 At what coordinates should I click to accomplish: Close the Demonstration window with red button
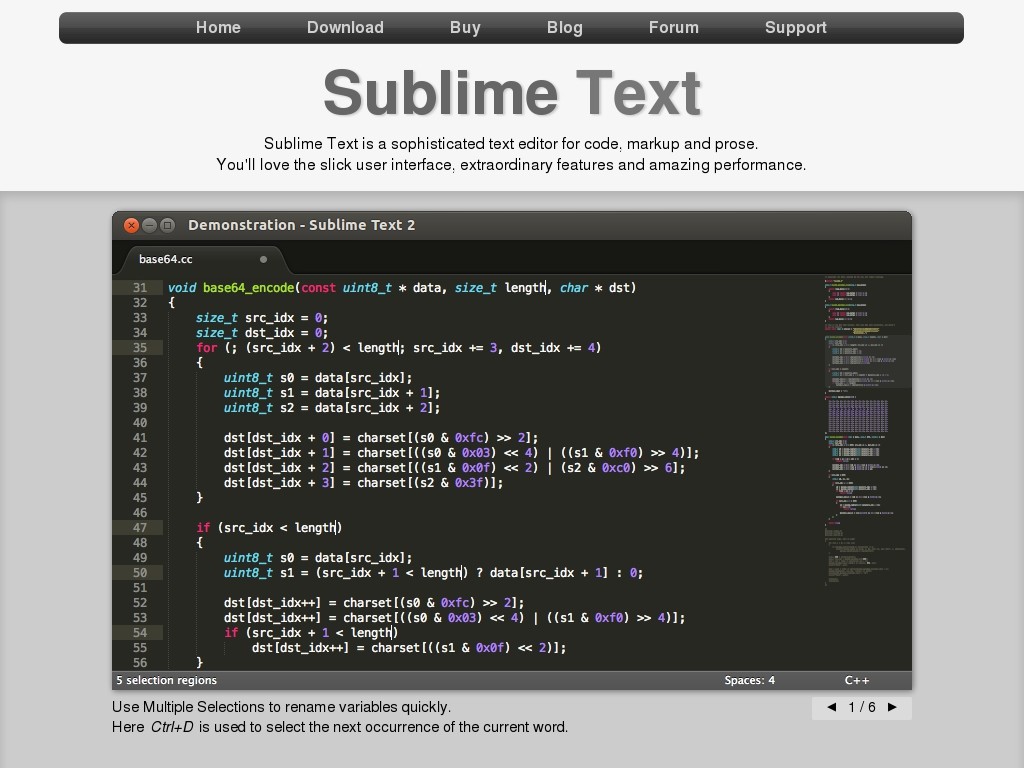coord(131,225)
